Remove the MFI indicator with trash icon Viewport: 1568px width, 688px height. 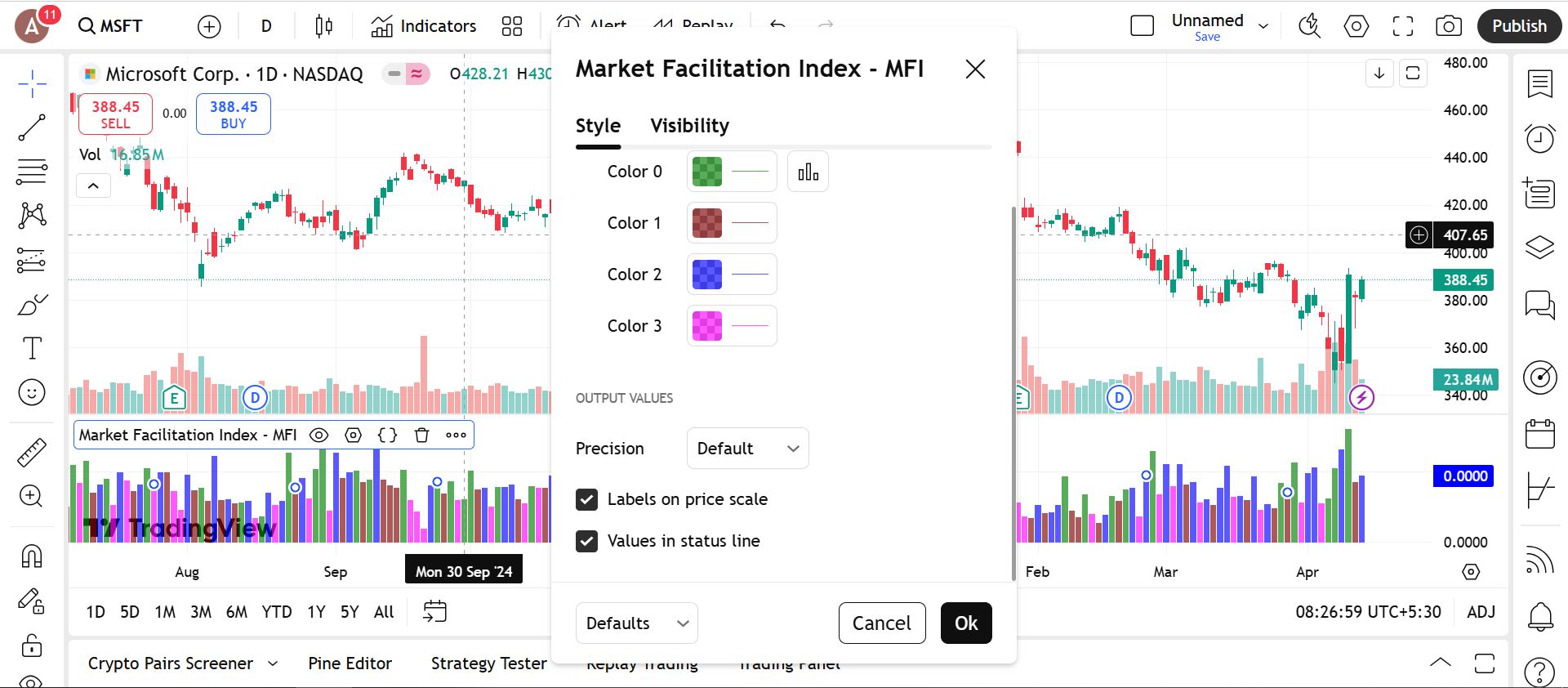click(x=421, y=436)
